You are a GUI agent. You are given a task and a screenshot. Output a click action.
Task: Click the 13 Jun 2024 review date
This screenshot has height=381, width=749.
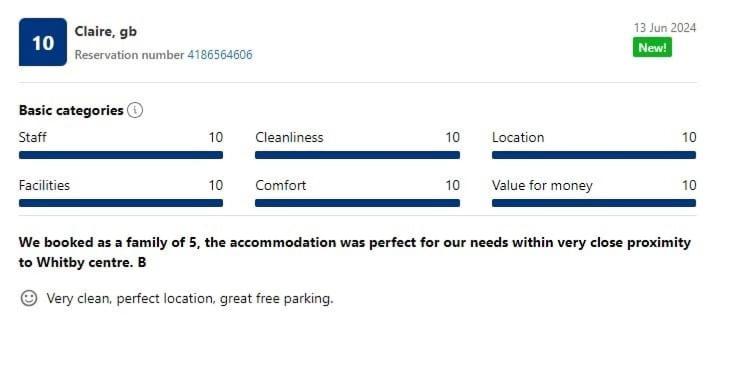point(665,28)
